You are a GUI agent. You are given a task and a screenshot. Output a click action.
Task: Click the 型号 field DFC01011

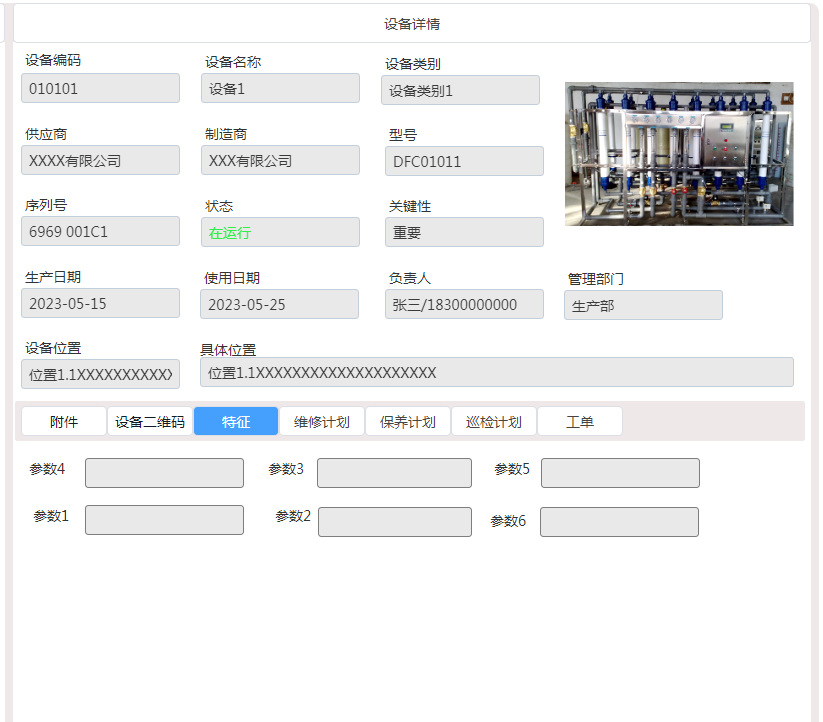pos(465,161)
